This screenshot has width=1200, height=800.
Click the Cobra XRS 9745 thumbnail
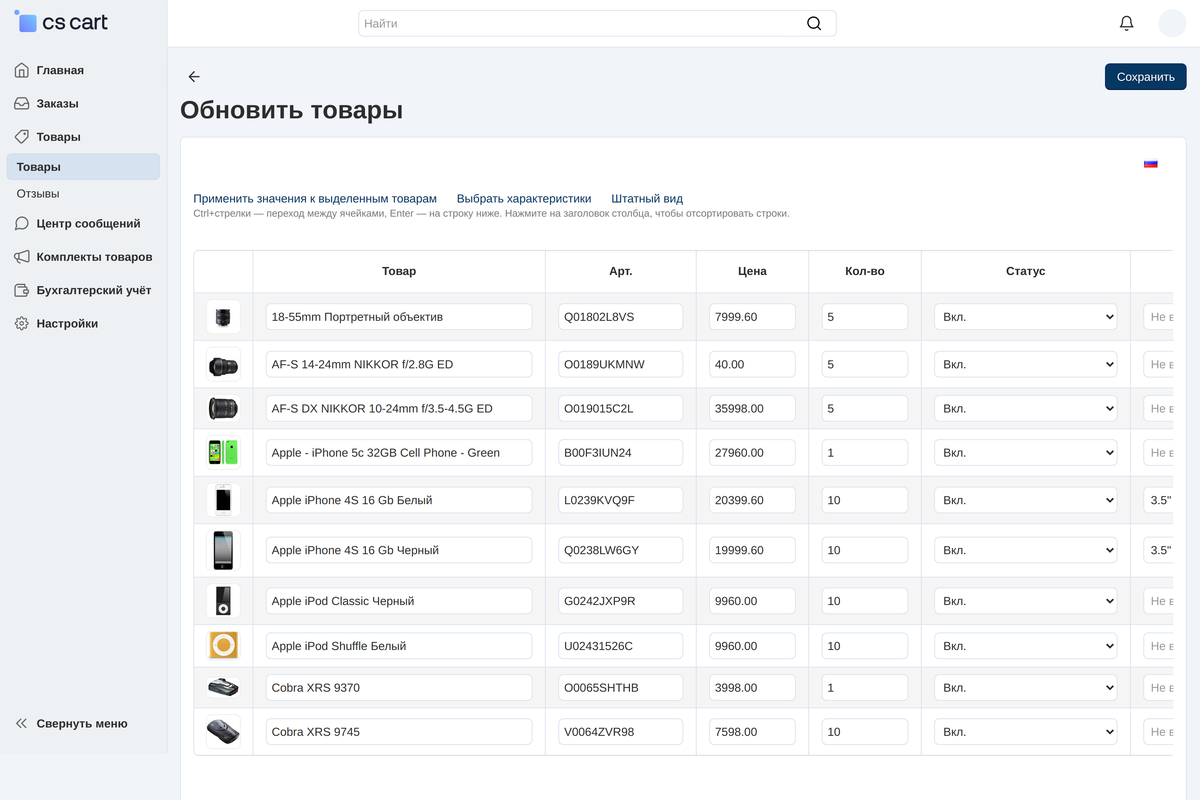(223, 732)
